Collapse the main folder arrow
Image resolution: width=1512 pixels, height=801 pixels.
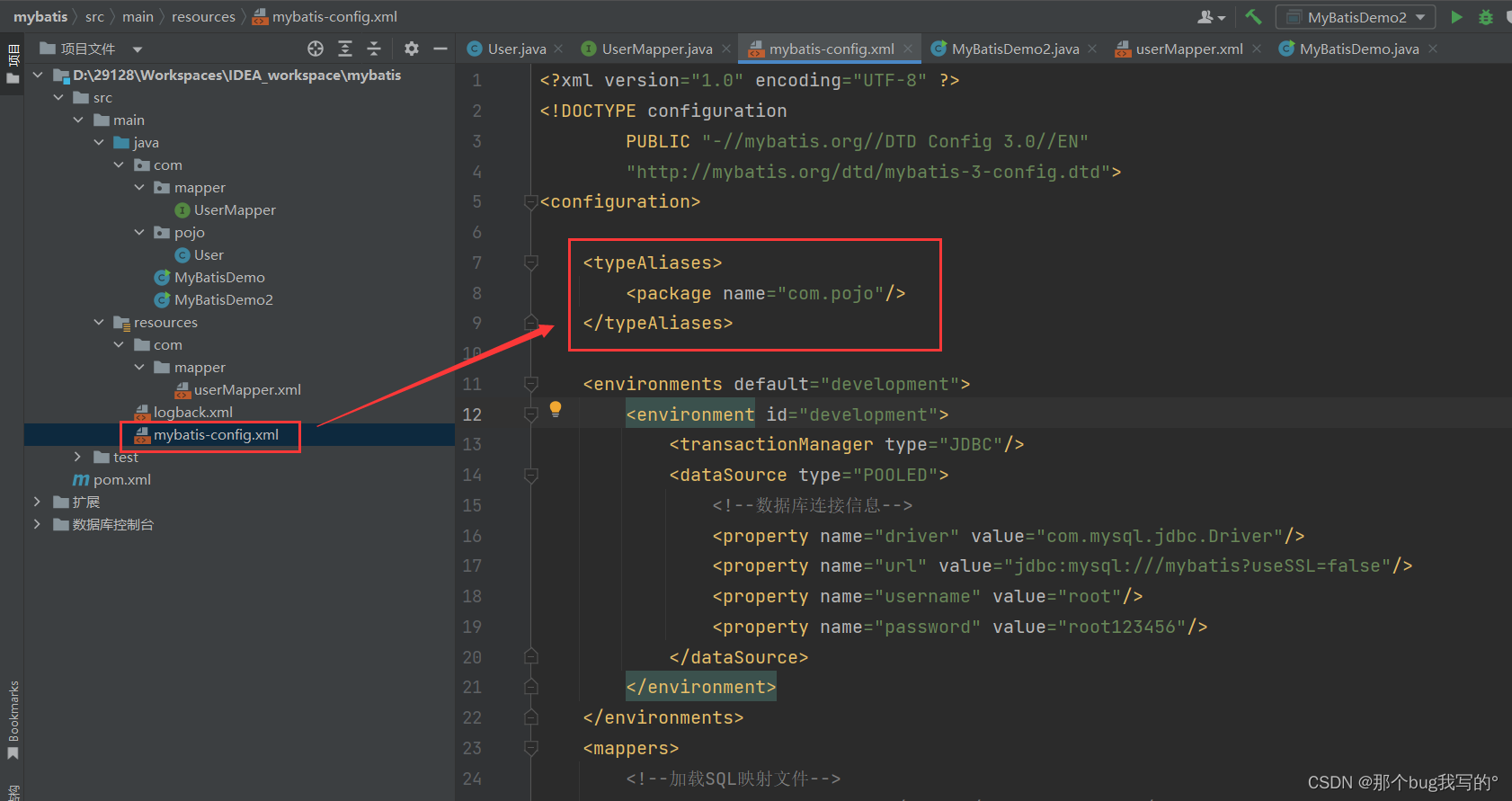click(78, 120)
